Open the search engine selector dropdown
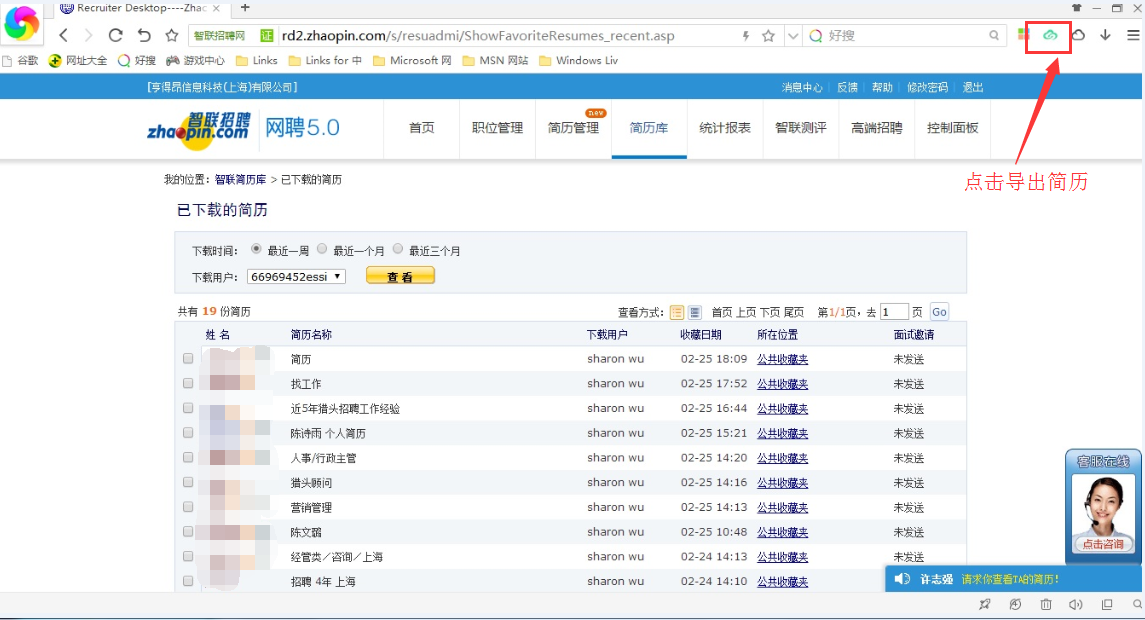This screenshot has width=1145, height=620. coord(816,35)
